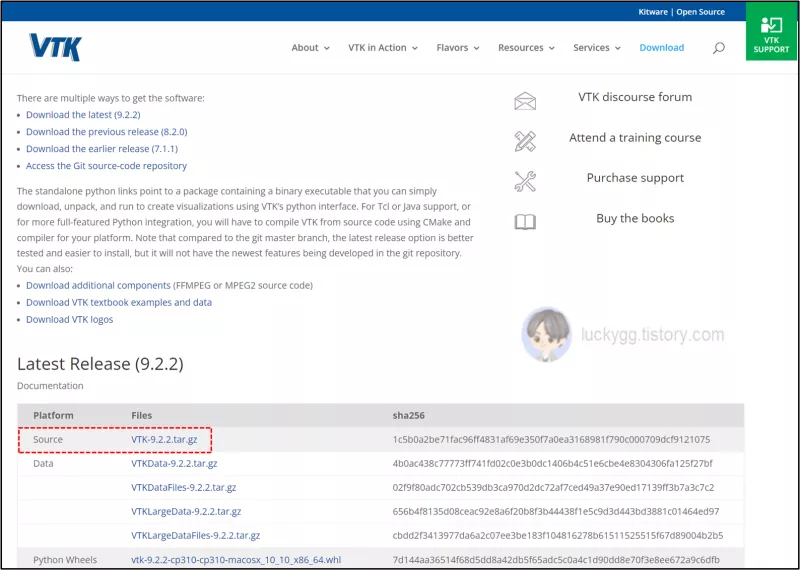
Task: Click the Files column header
Action: pyautogui.click(x=141, y=415)
